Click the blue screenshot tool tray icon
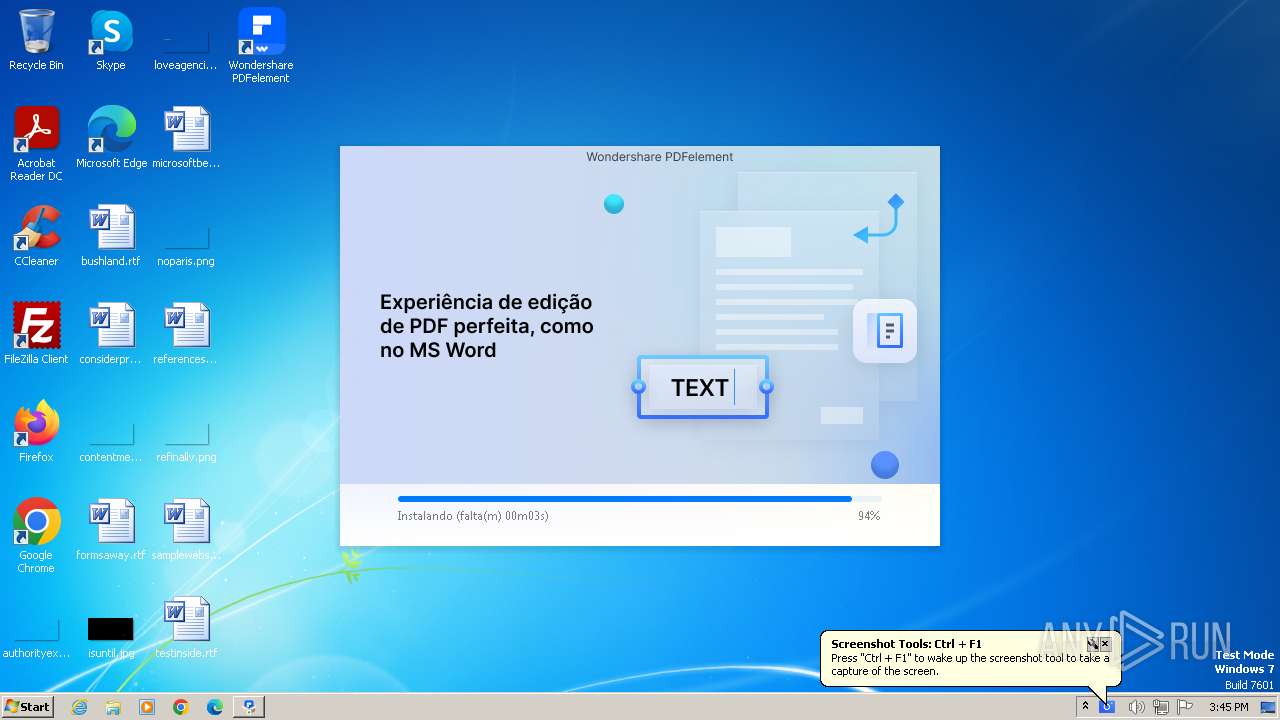The image size is (1280, 720). (x=1107, y=707)
